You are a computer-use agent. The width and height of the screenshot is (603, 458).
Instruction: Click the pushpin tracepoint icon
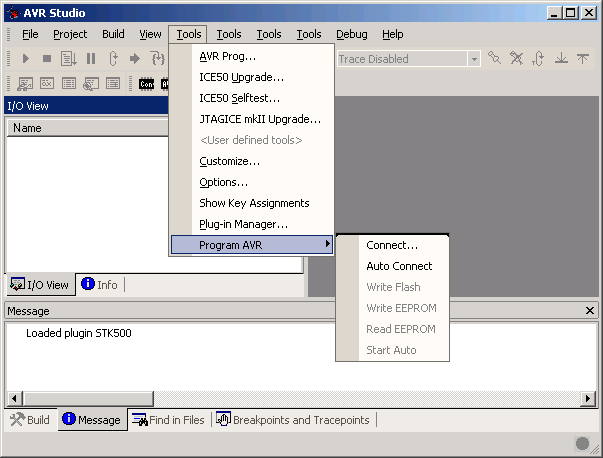tap(495, 58)
